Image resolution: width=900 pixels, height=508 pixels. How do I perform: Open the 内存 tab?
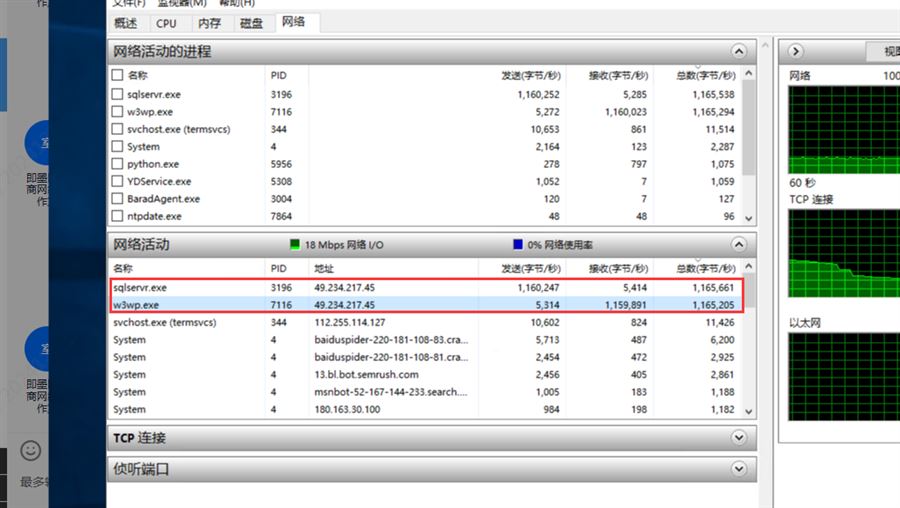click(209, 23)
